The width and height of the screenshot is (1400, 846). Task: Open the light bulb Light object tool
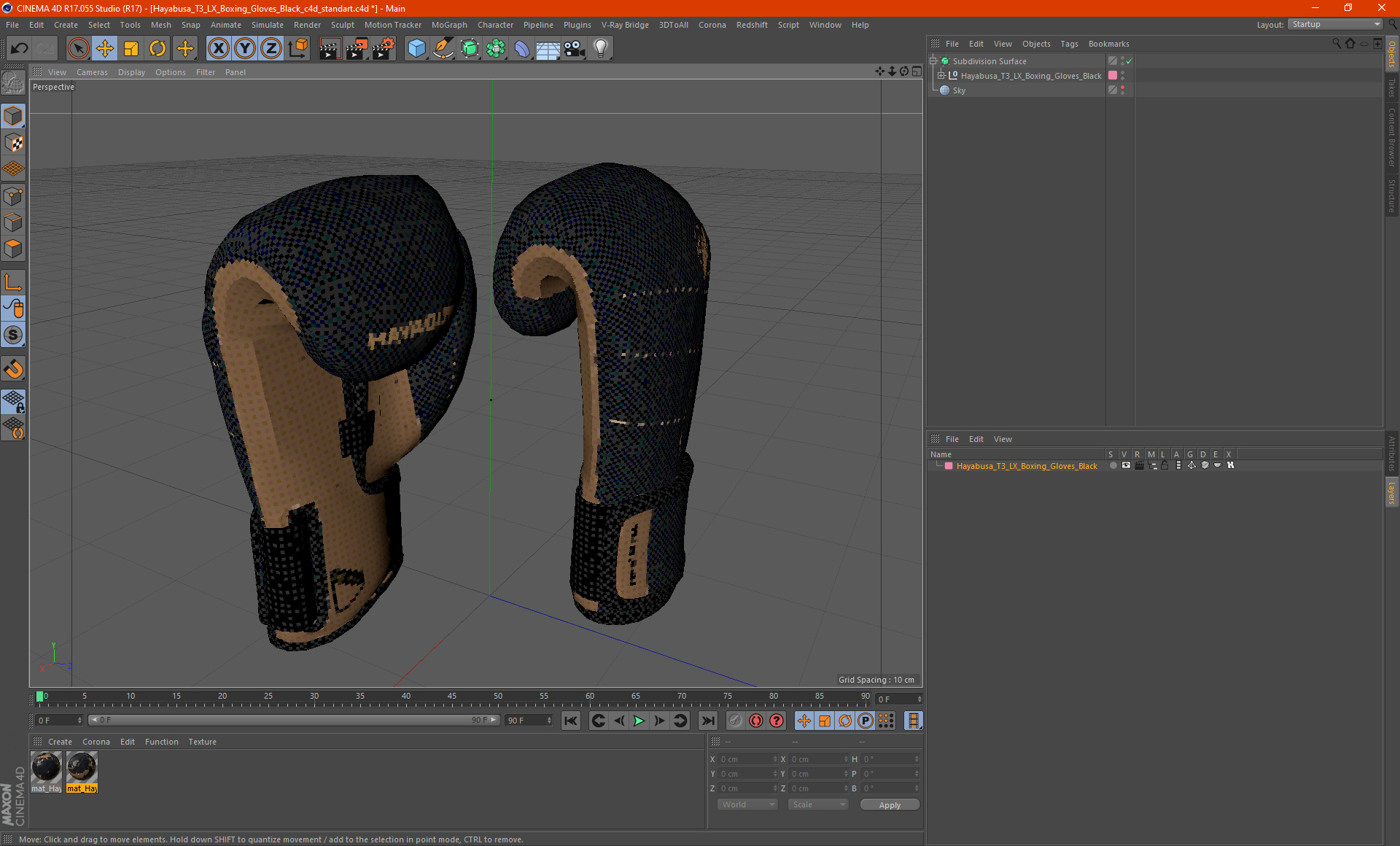tap(601, 49)
